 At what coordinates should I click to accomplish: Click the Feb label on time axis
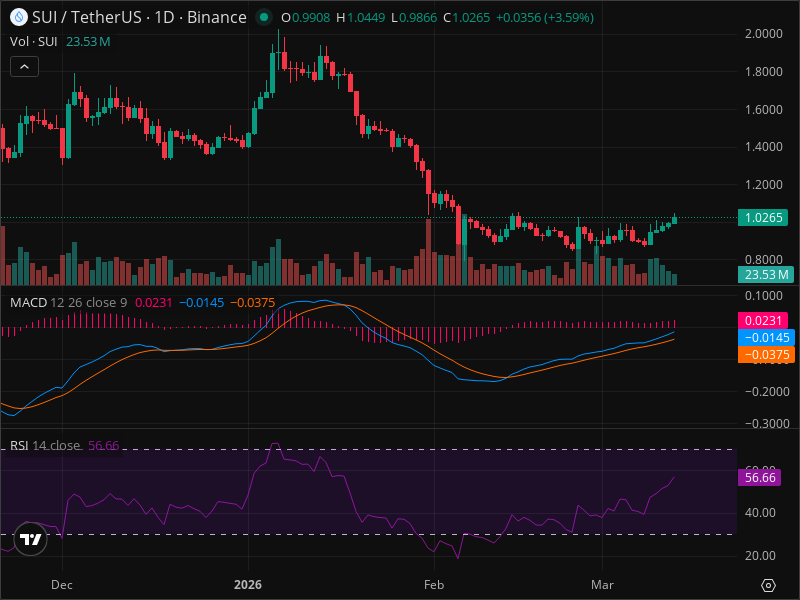coord(434,585)
